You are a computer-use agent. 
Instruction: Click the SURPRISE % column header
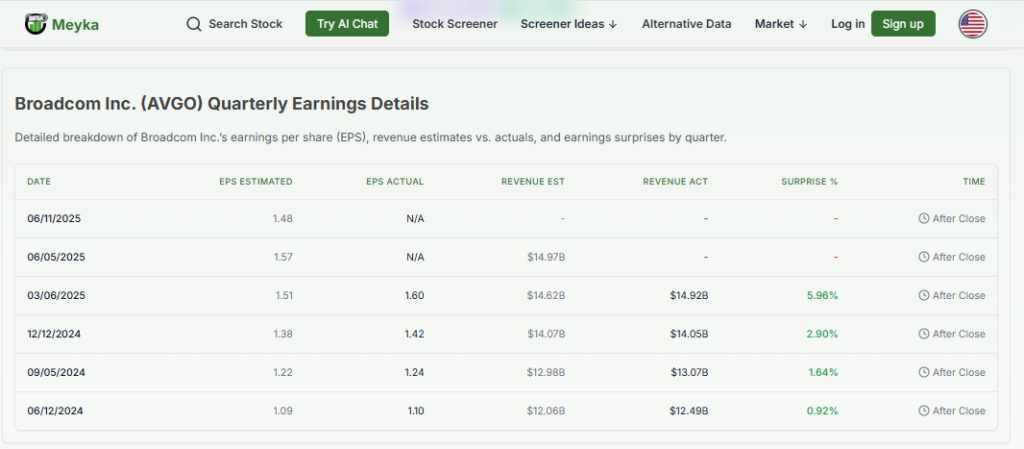coord(809,182)
